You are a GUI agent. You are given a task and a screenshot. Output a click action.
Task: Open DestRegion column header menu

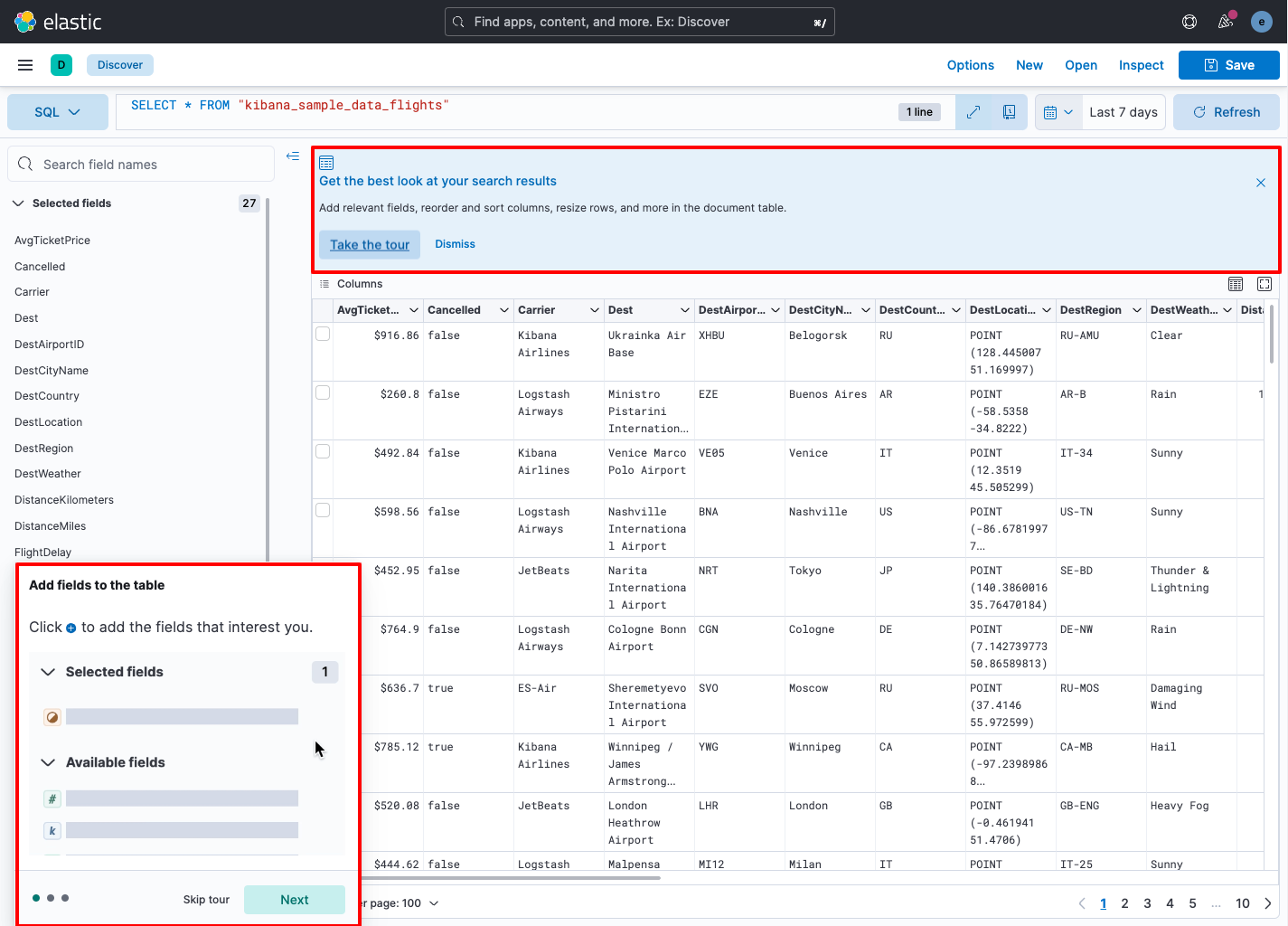(x=1137, y=310)
